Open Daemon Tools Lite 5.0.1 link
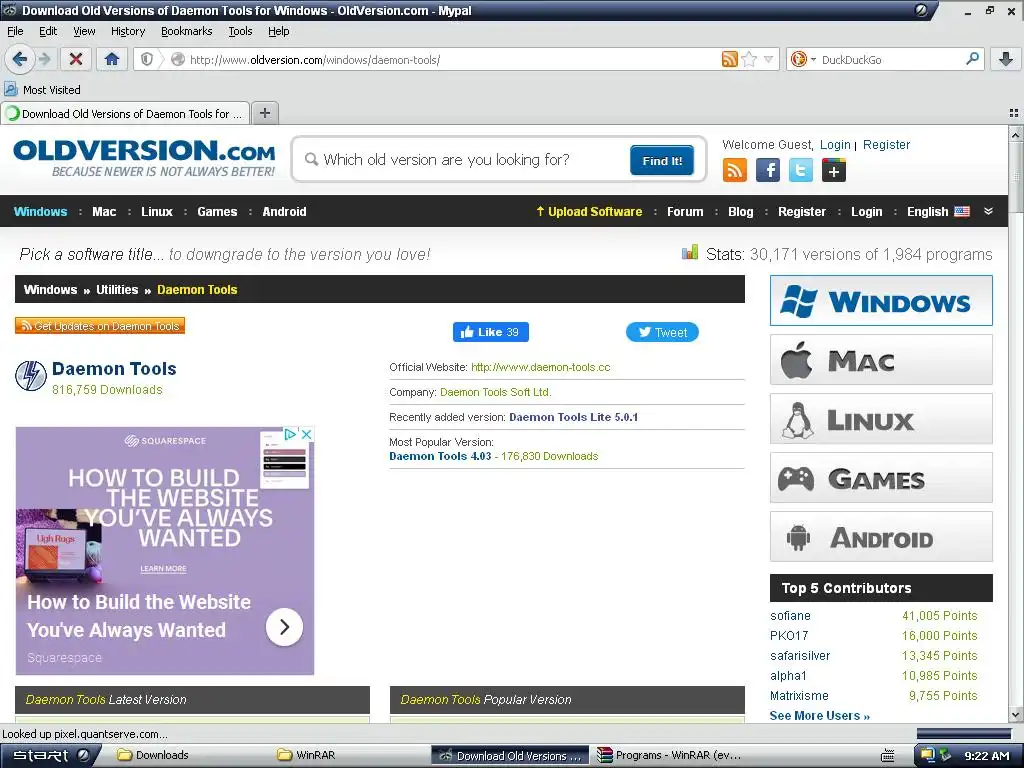This screenshot has height=768, width=1024. pyautogui.click(x=573, y=417)
